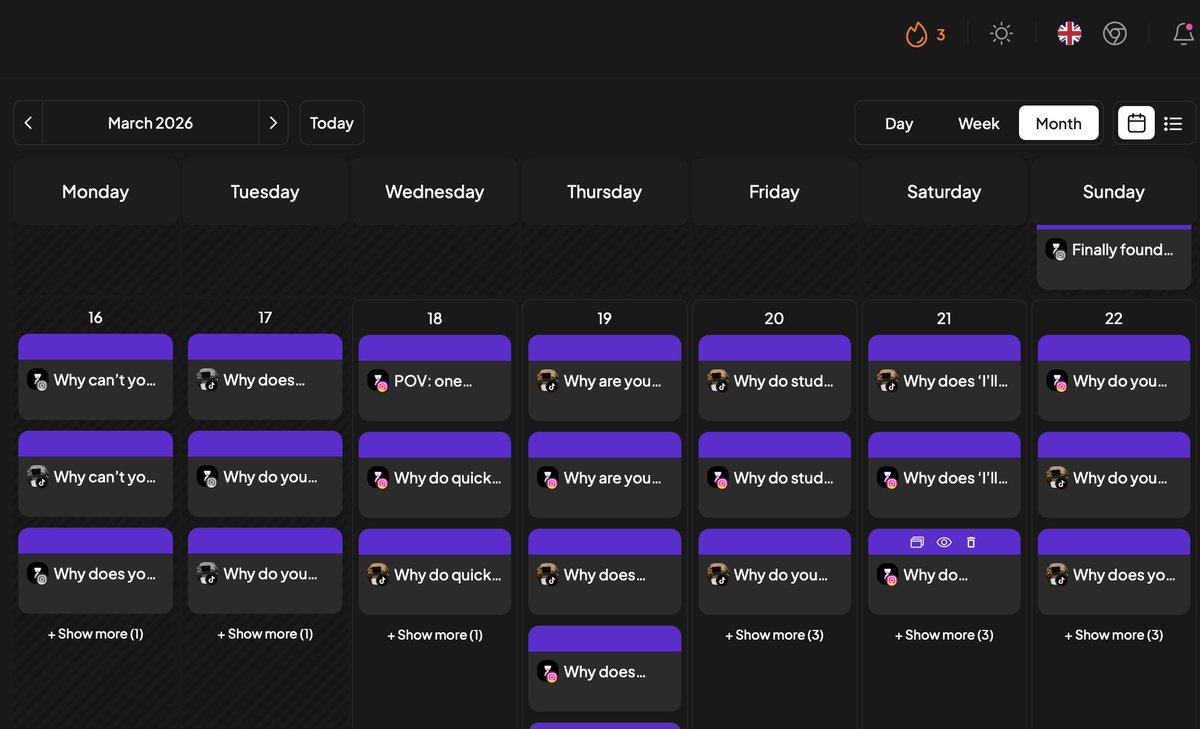Image resolution: width=1200 pixels, height=729 pixels.
Task: Expand 'Show more (1)' under Monday 16
Action: [95, 634]
